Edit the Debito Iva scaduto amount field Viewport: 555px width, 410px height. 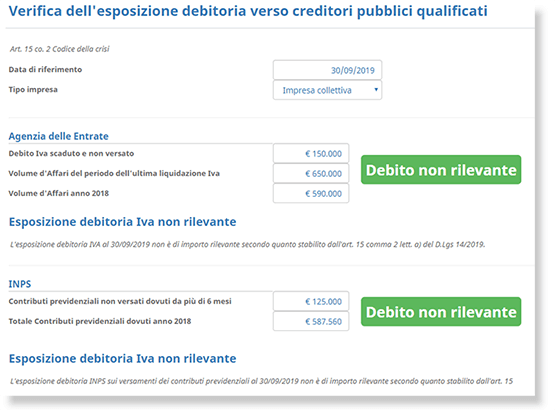(311, 154)
